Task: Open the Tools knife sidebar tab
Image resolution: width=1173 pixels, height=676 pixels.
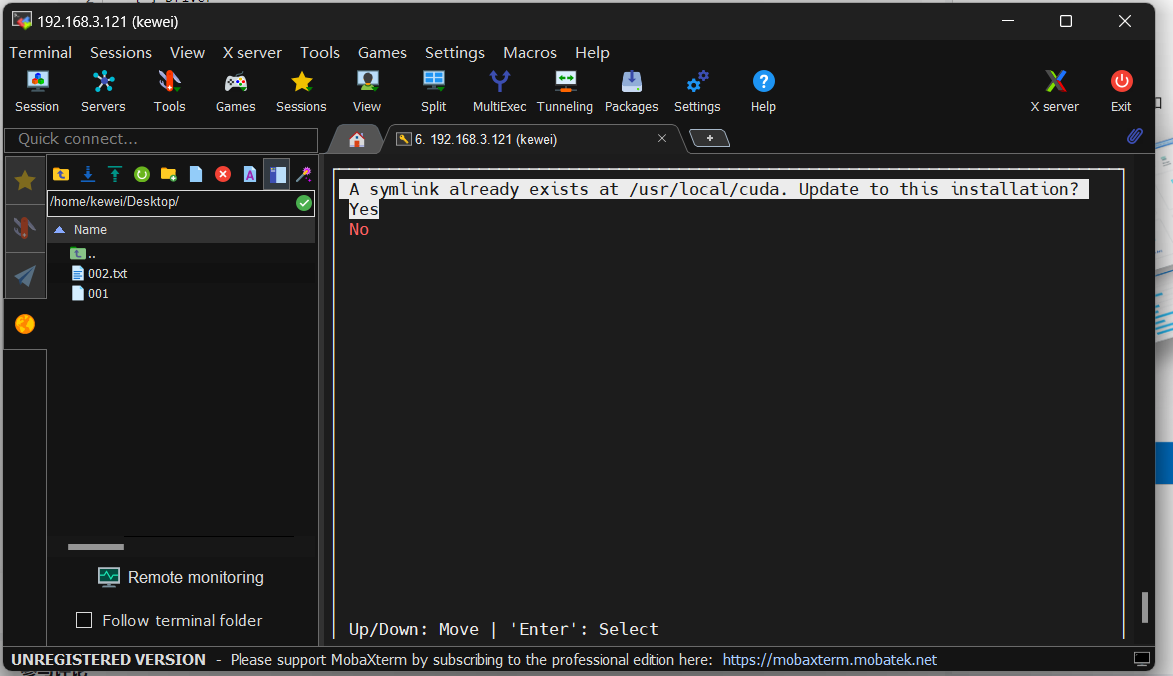Action: click(25, 227)
